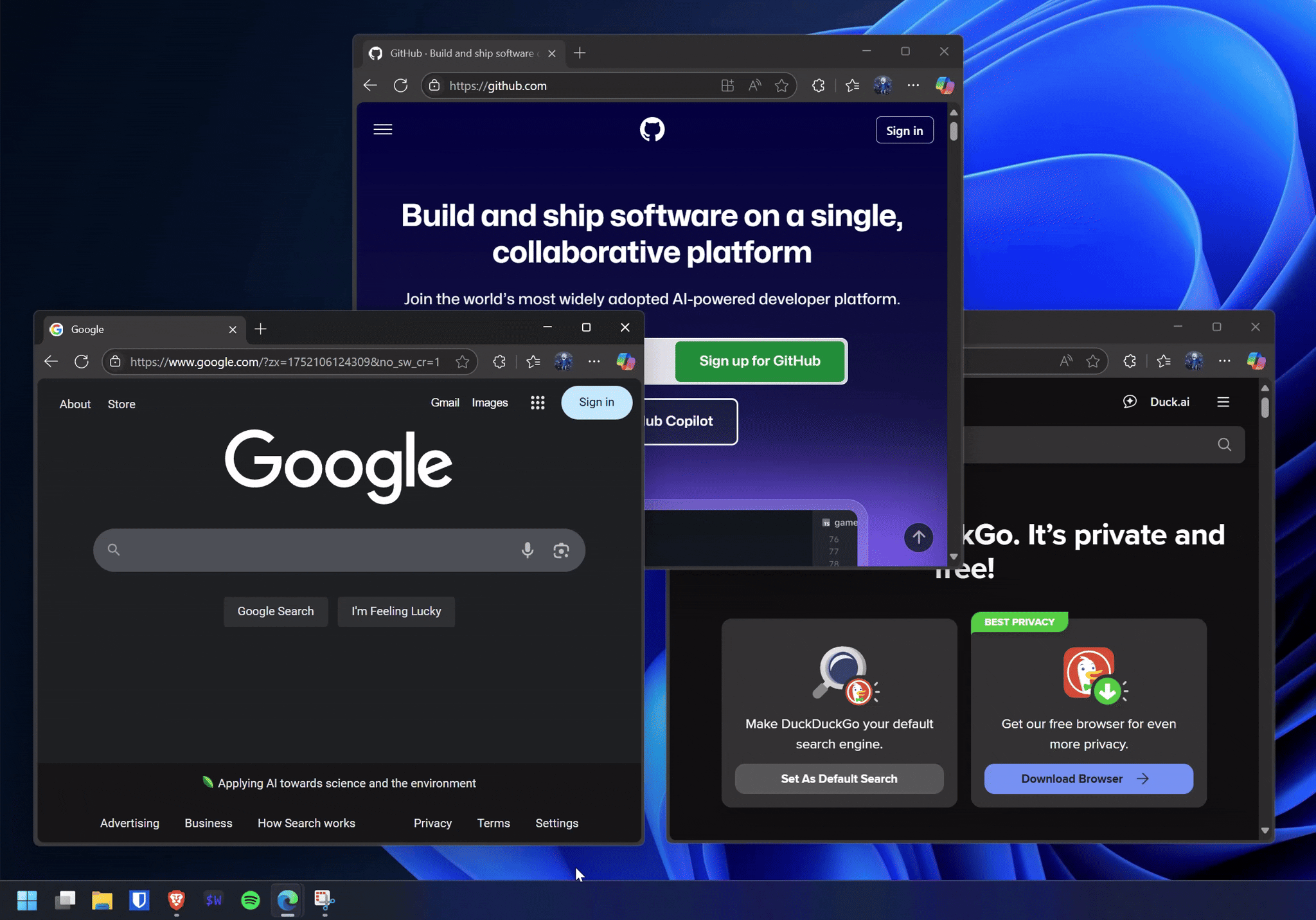Open Favorites hub in Google window

[533, 361]
